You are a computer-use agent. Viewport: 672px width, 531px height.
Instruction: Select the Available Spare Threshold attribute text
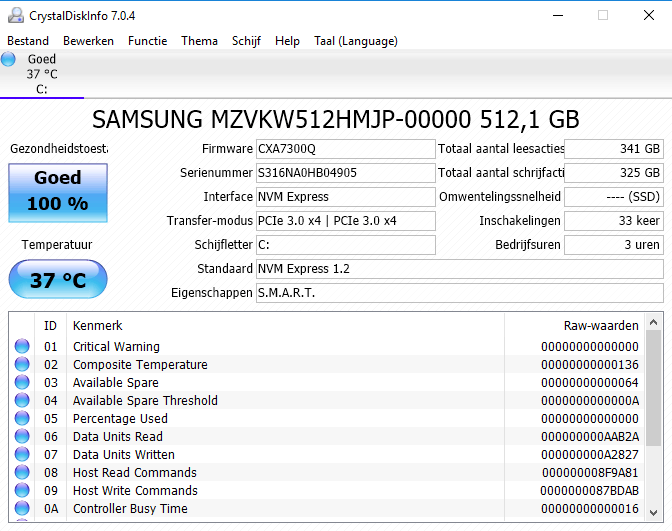coord(145,400)
